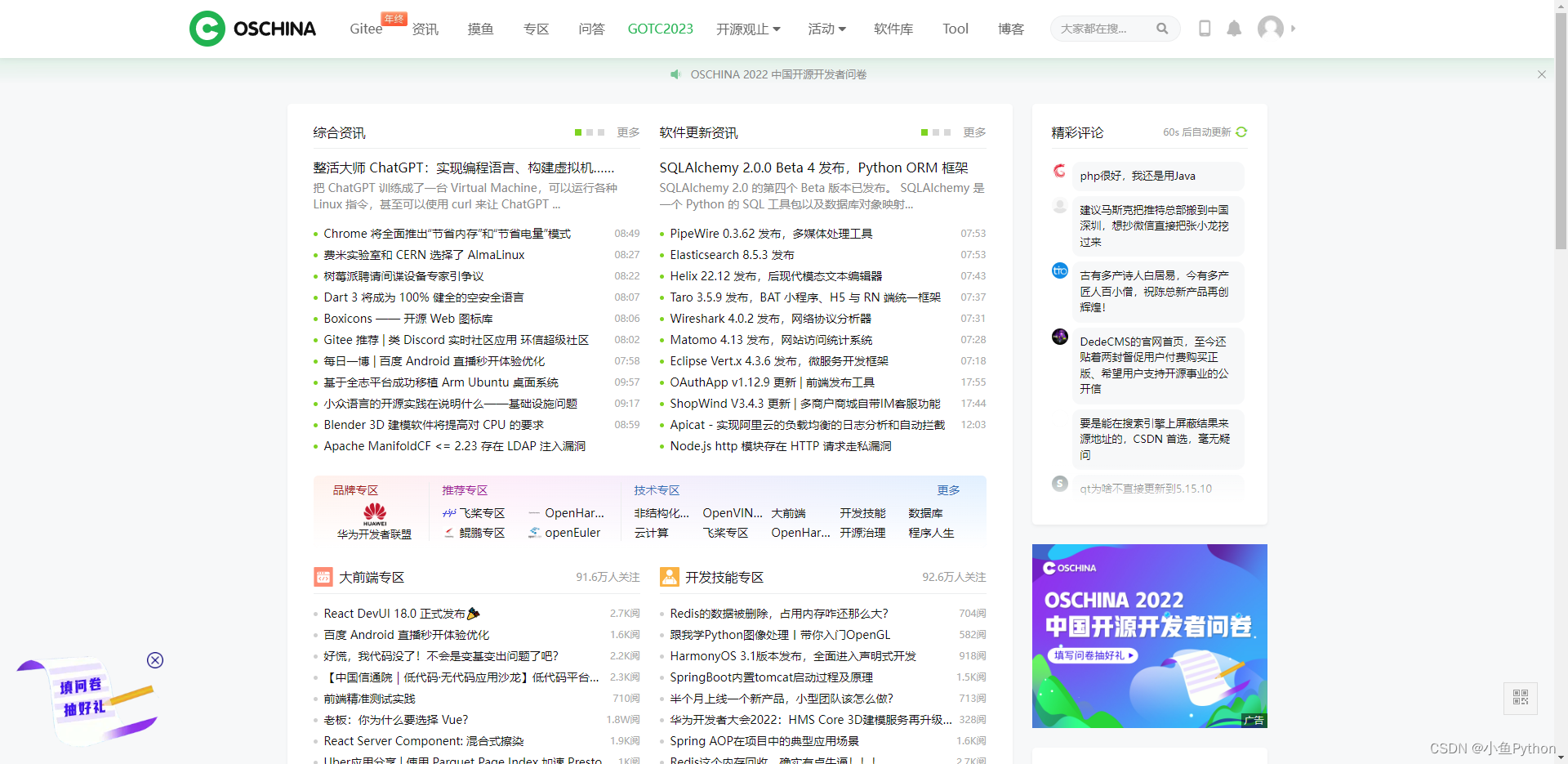Select third pagination dot in 软件更新资讯

coord(947,132)
